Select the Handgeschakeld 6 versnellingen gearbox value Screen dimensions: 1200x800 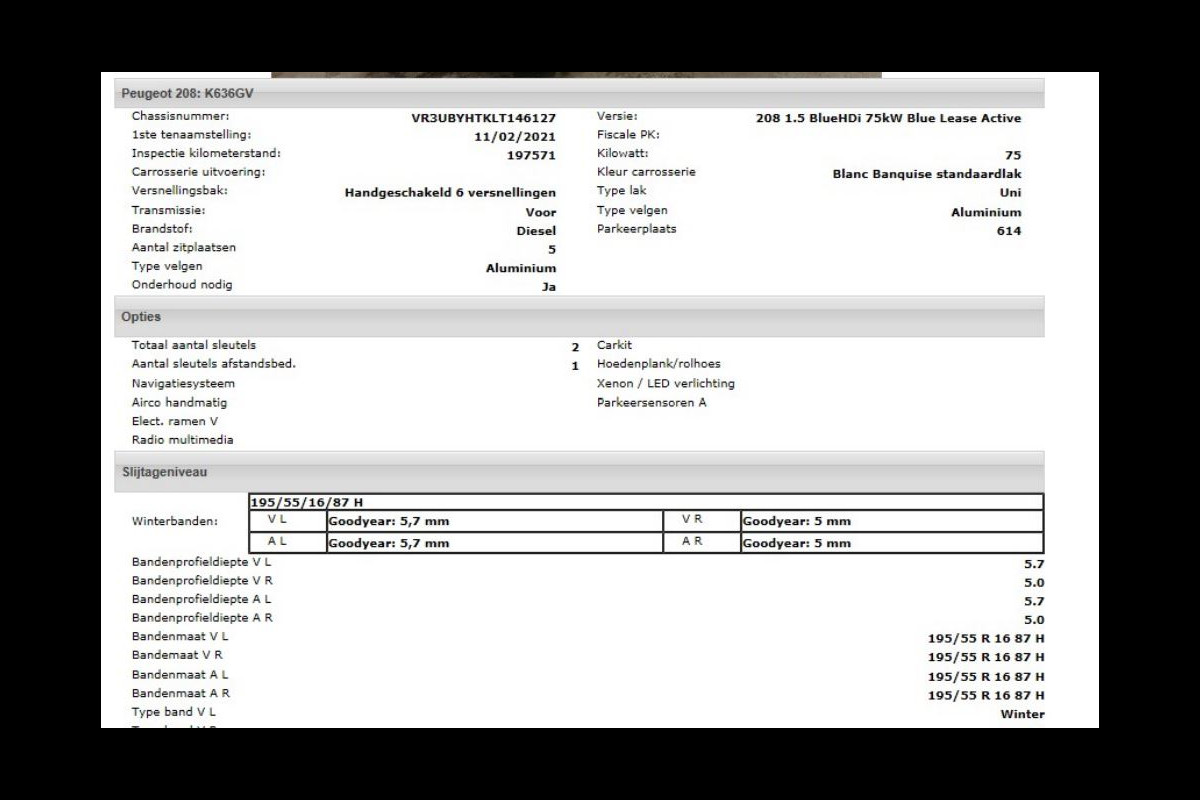pos(450,193)
